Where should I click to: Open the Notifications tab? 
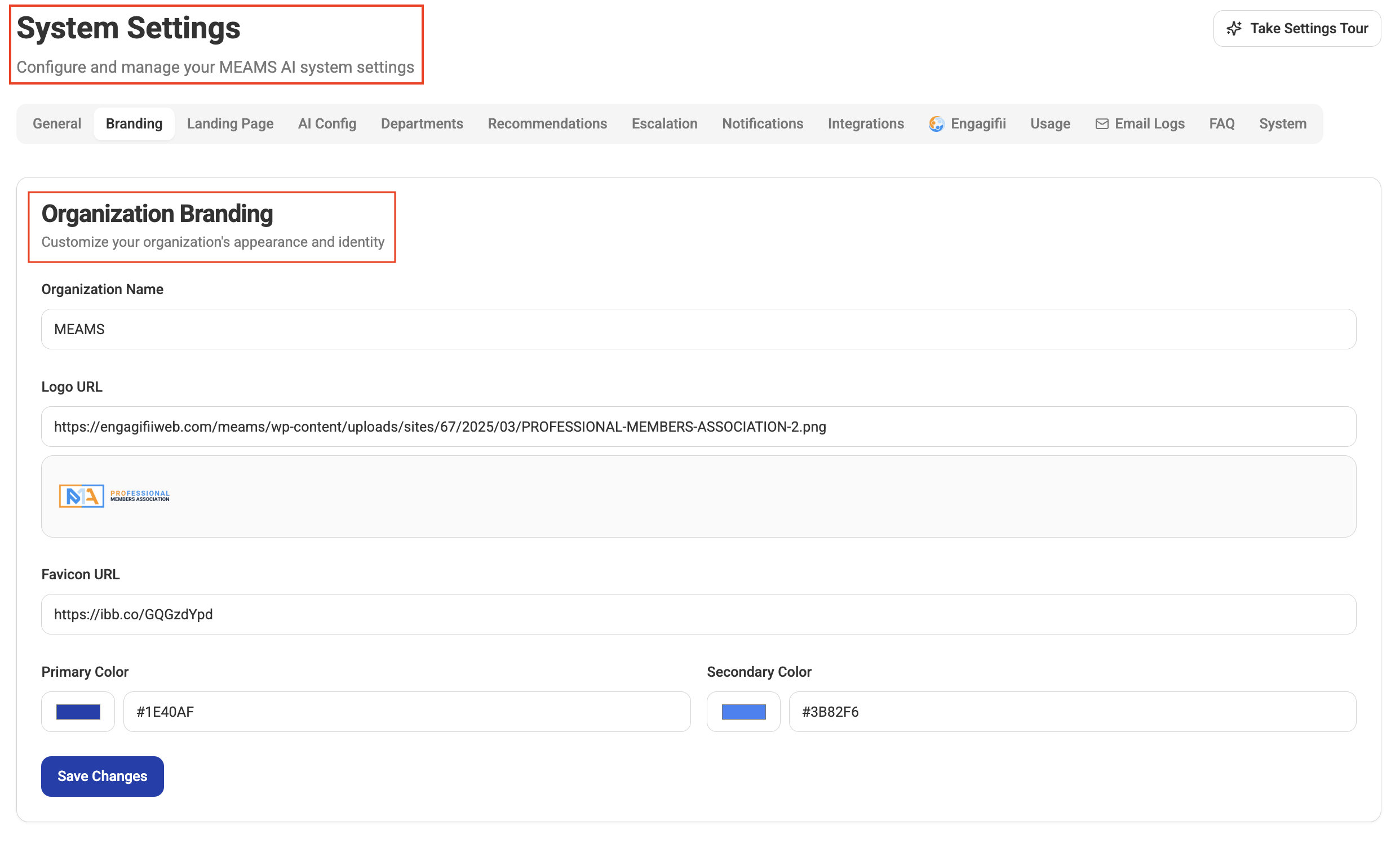click(x=763, y=124)
